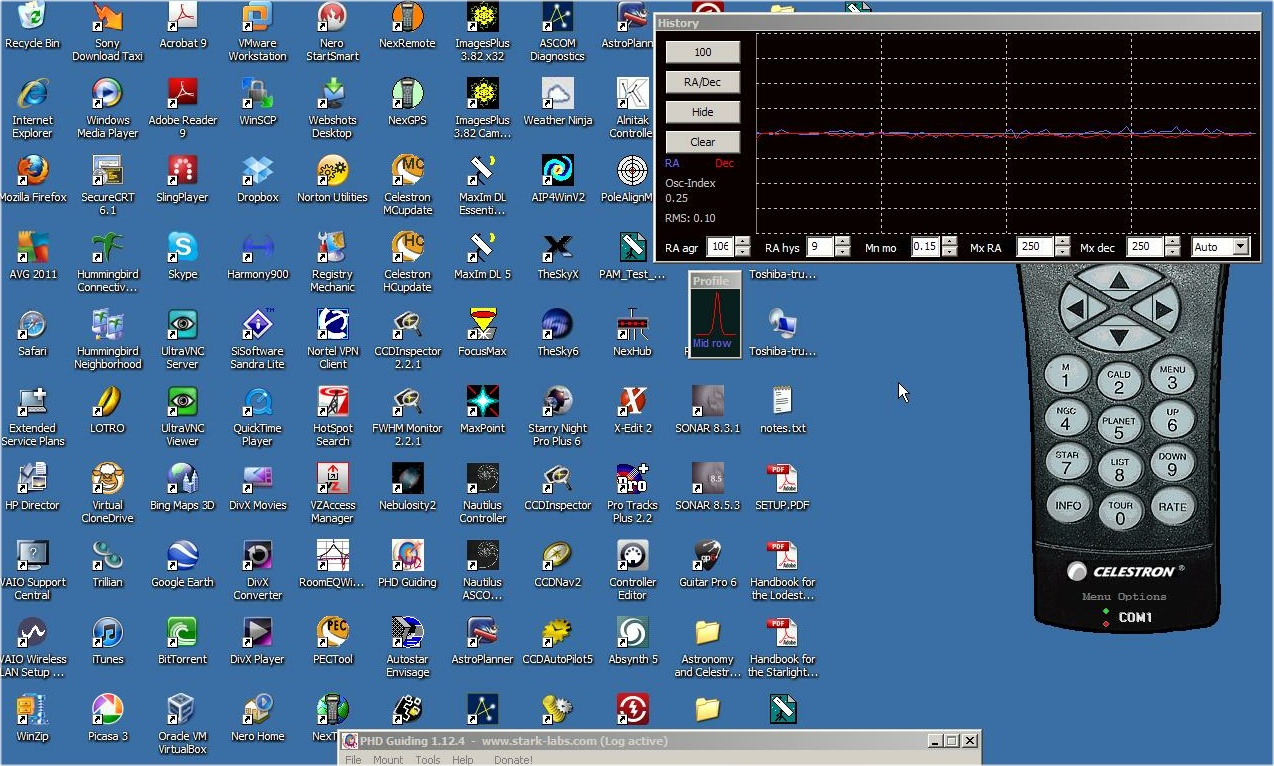Click the CALD 2 key on hand controller
The width and height of the screenshot is (1274, 766).
(x=1119, y=382)
